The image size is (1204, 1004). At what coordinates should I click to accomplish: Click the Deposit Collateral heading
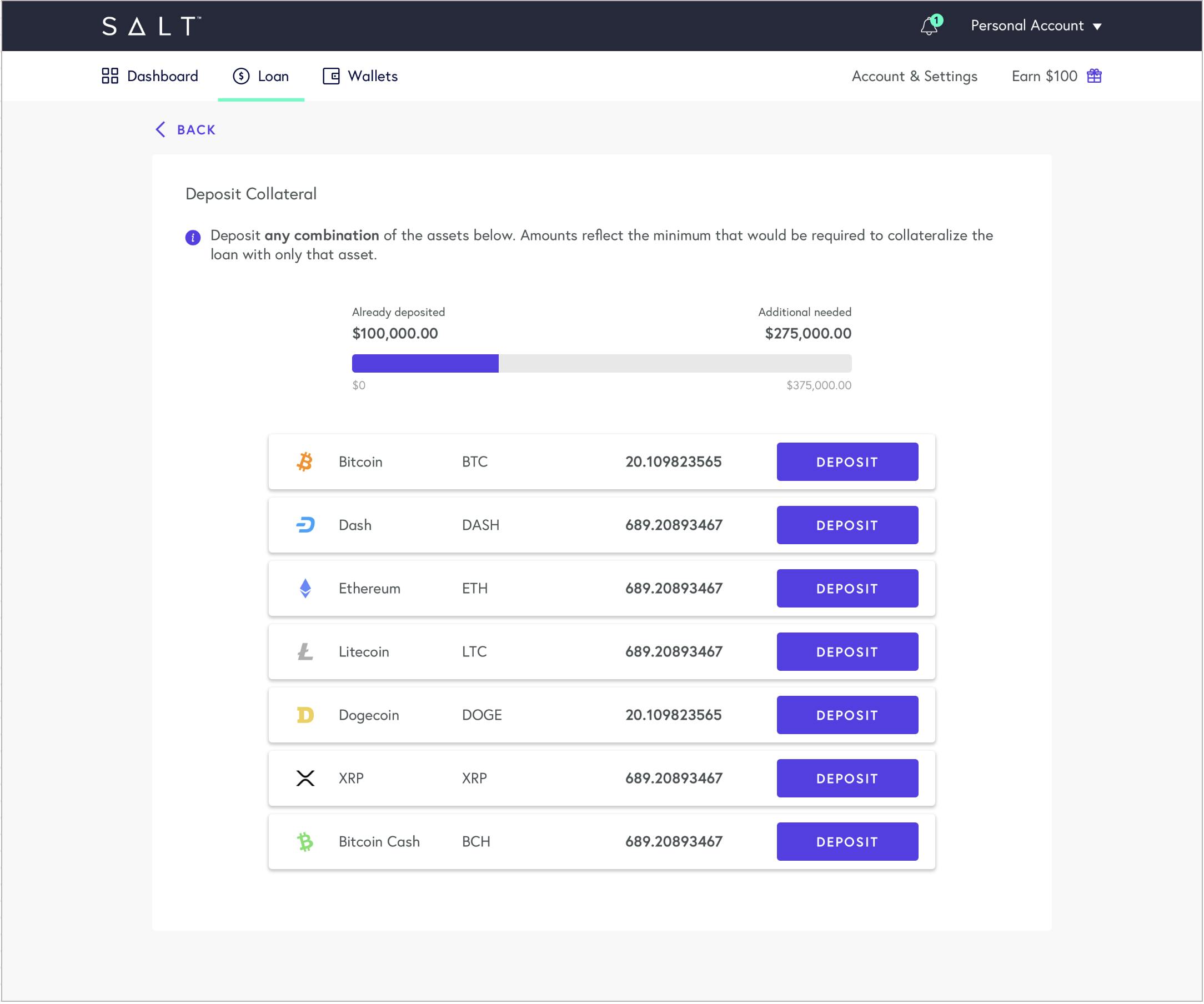pyautogui.click(x=251, y=194)
